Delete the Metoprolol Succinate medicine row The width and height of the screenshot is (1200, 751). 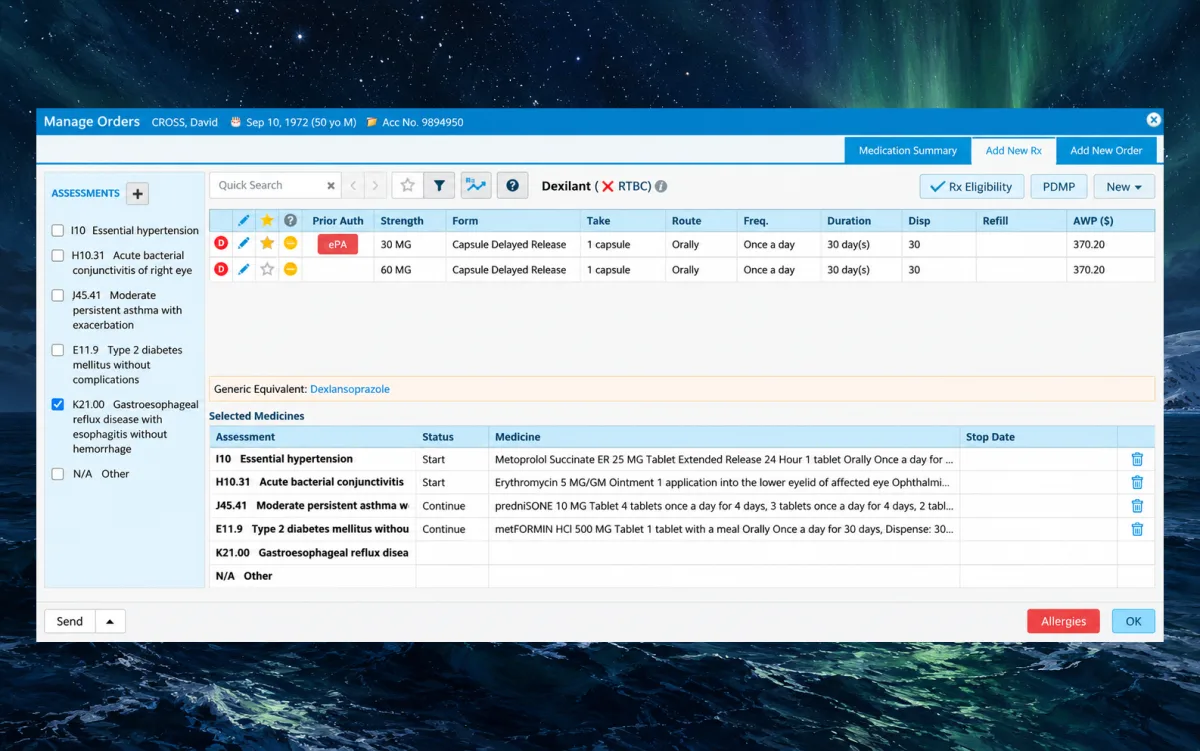[1137, 459]
